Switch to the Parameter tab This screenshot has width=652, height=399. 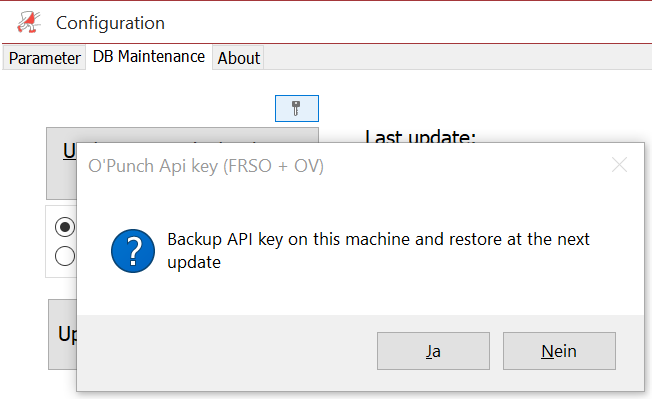[44, 58]
